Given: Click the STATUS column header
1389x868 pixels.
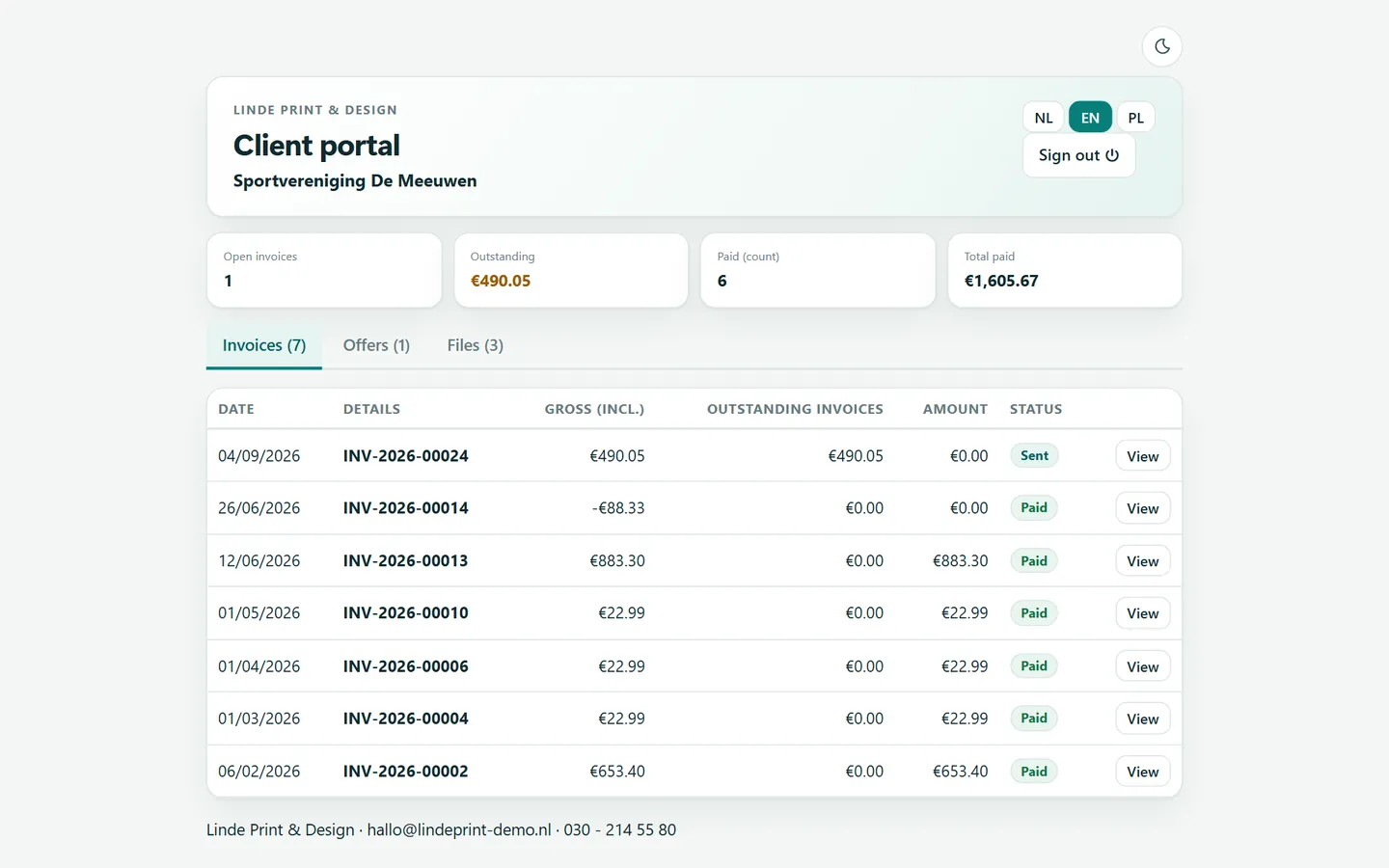Looking at the screenshot, I should tap(1036, 409).
